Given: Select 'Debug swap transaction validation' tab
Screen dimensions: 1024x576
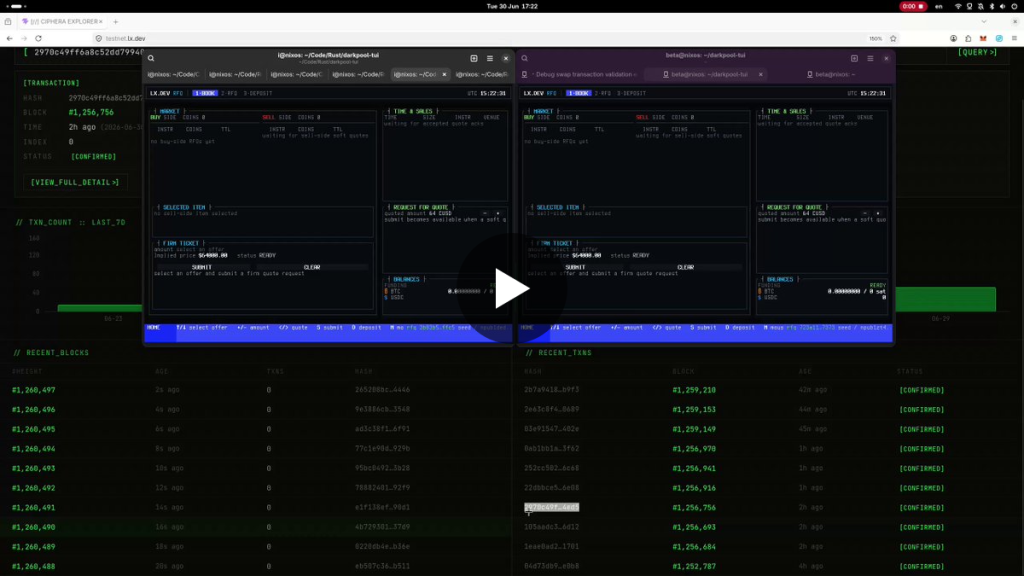Looking at the screenshot, I should click(x=579, y=74).
